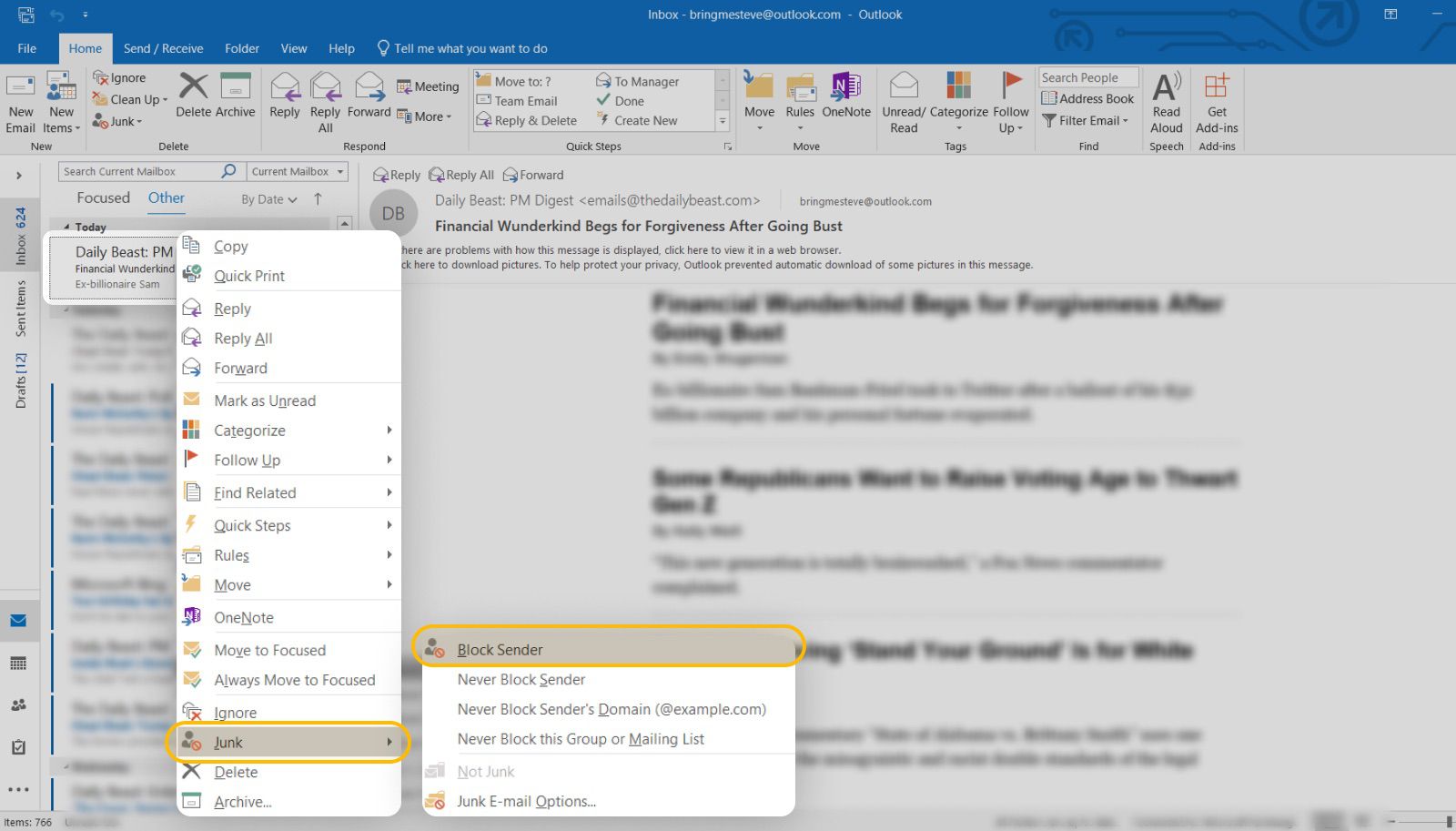Select Reply All from the ribbon
The height and width of the screenshot is (831, 1456).
coord(325,100)
